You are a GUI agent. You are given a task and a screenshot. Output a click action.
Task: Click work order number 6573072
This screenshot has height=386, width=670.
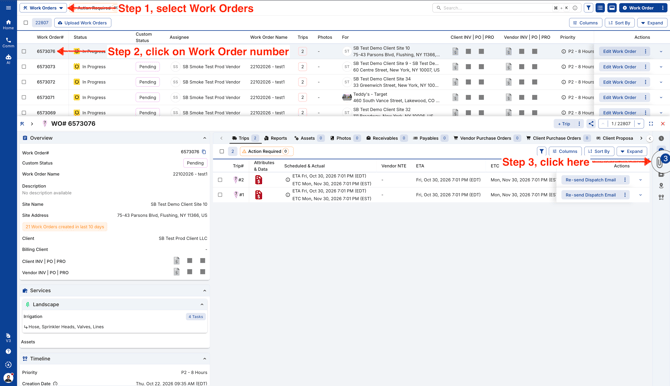[46, 82]
